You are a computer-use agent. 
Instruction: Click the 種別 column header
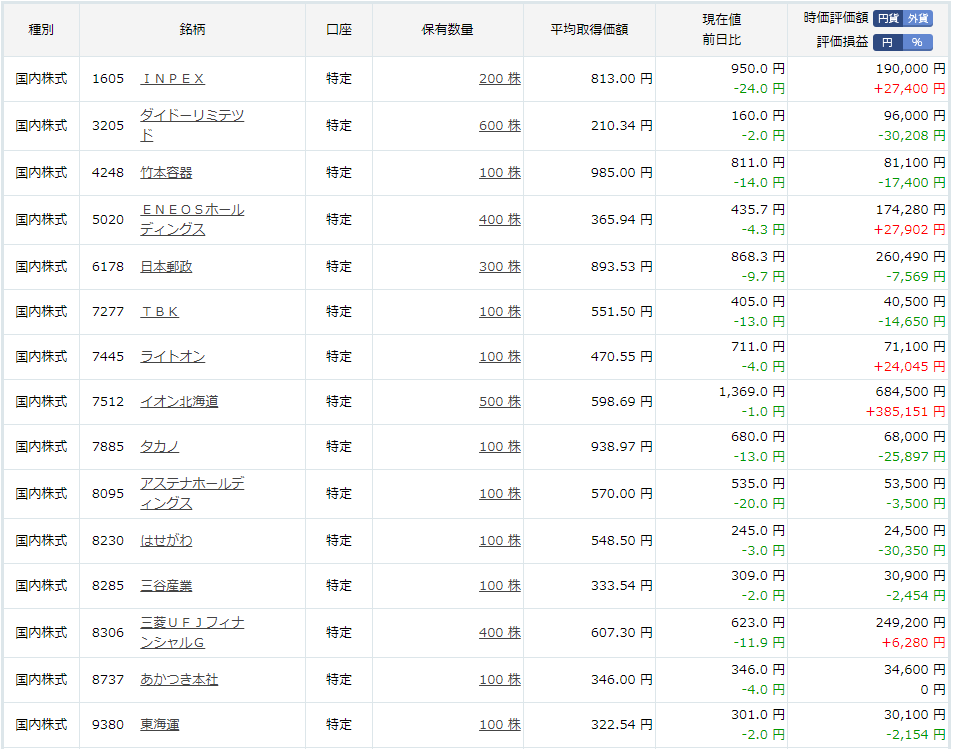41,30
